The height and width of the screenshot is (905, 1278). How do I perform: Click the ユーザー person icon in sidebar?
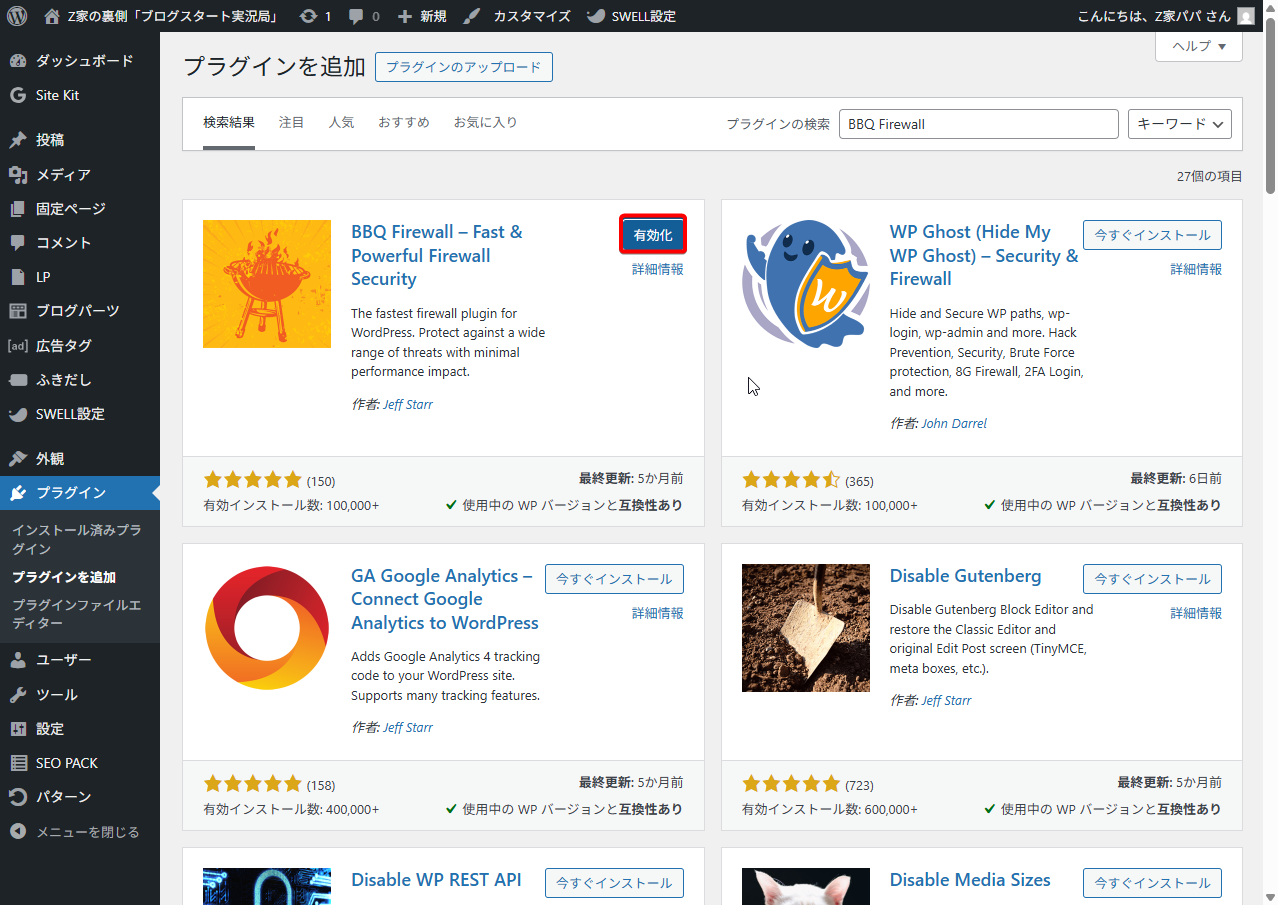click(x=18, y=660)
